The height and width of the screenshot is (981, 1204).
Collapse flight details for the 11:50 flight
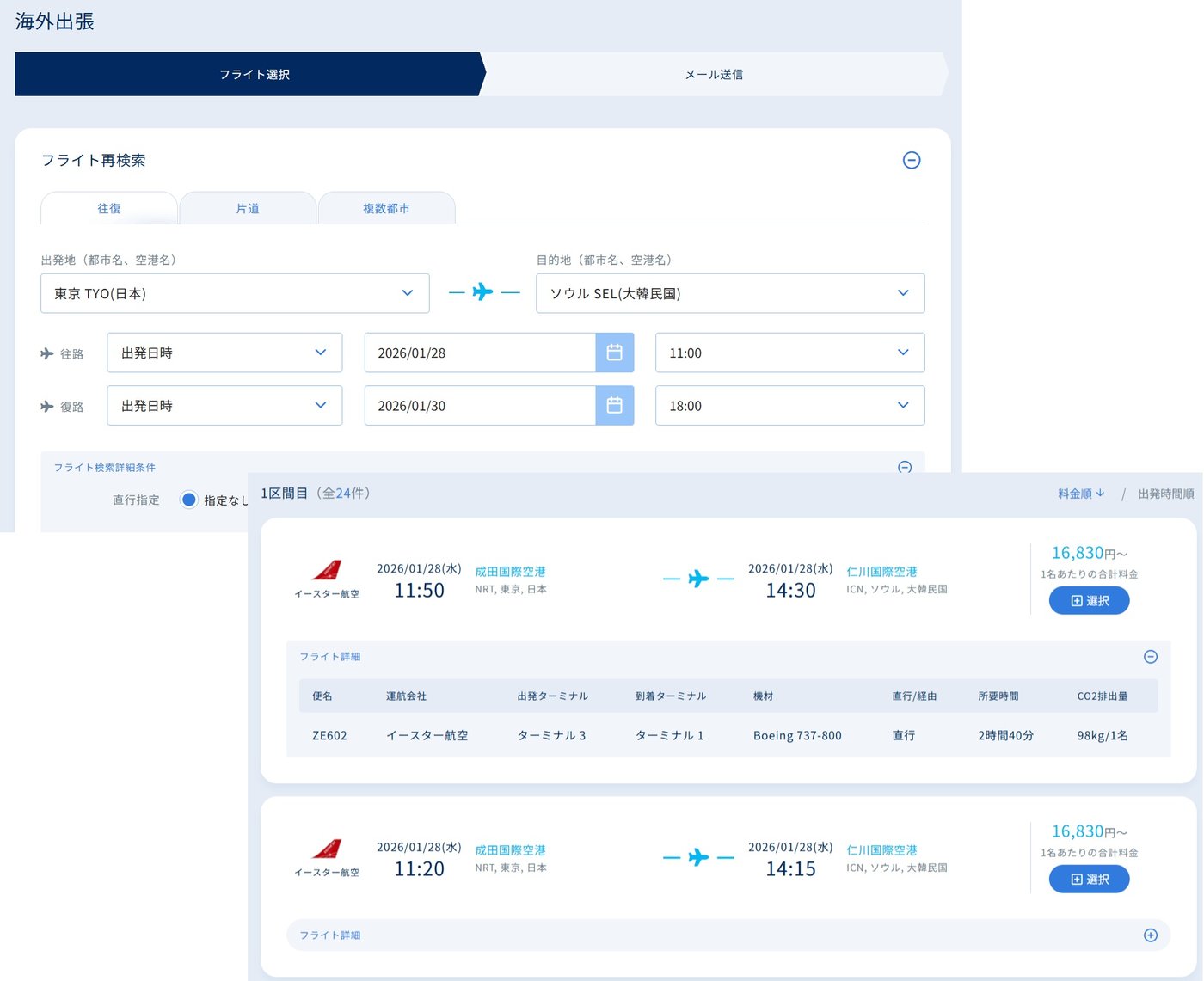(x=1151, y=657)
